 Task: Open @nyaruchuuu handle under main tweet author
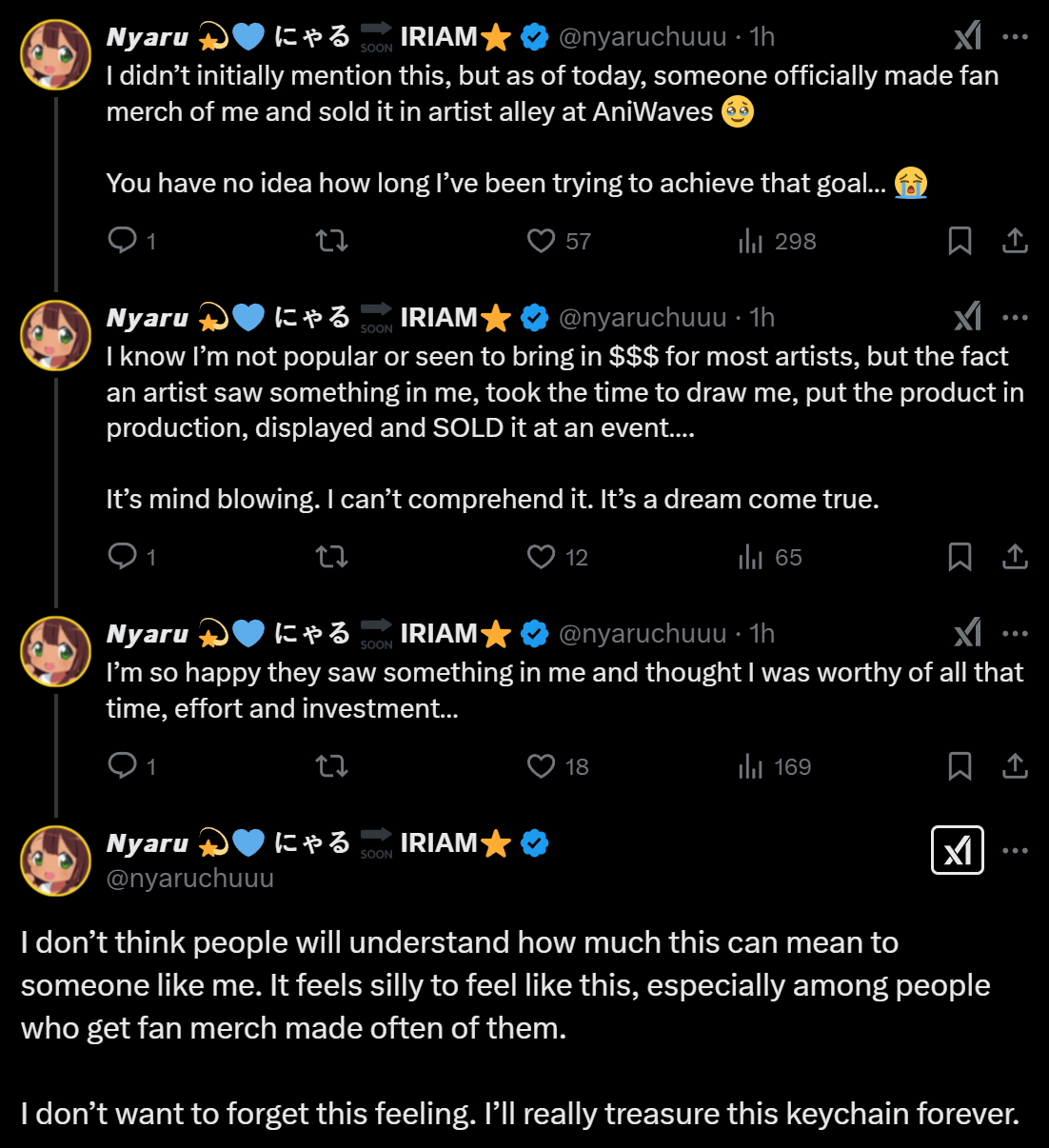[x=190, y=878]
